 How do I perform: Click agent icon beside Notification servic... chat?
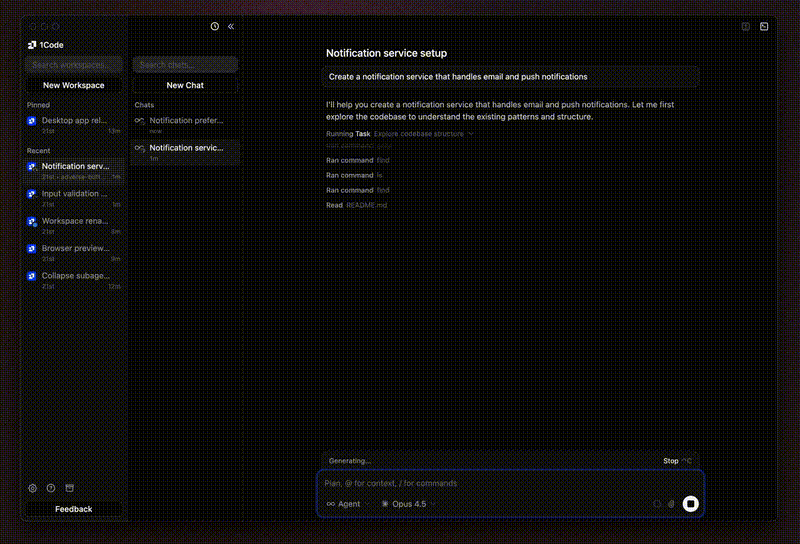(139, 148)
